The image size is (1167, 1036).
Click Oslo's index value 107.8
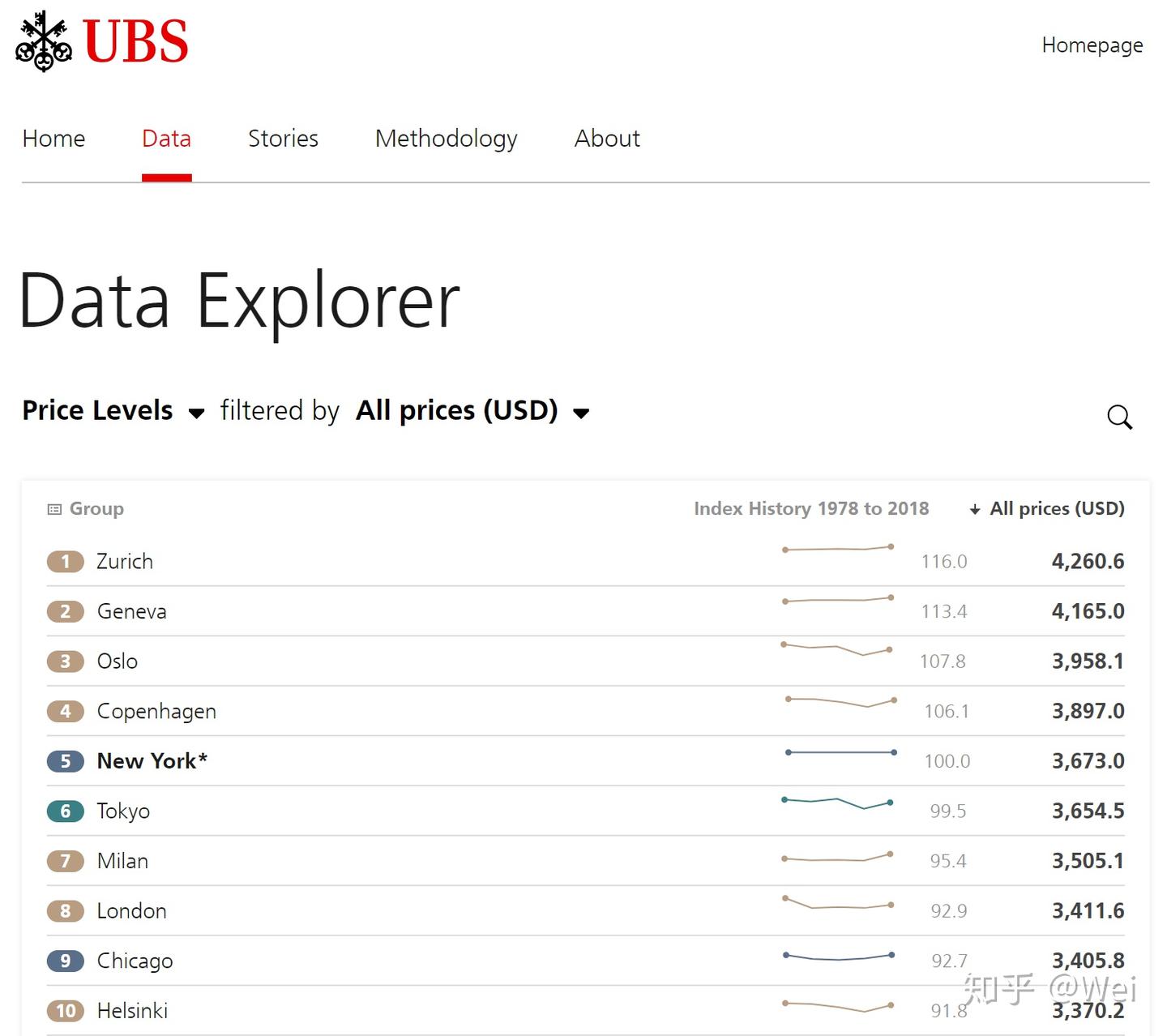point(943,661)
